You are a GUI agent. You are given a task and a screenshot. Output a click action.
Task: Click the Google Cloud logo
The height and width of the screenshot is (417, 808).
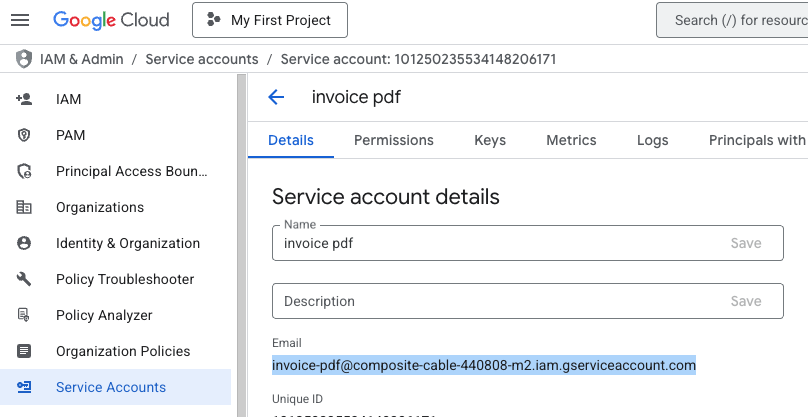[111, 20]
